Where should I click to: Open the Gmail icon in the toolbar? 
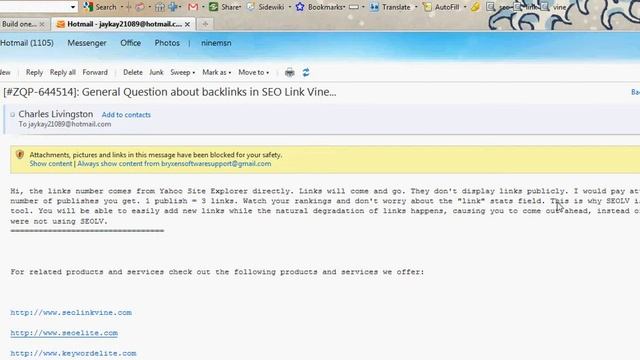[x=193, y=7]
